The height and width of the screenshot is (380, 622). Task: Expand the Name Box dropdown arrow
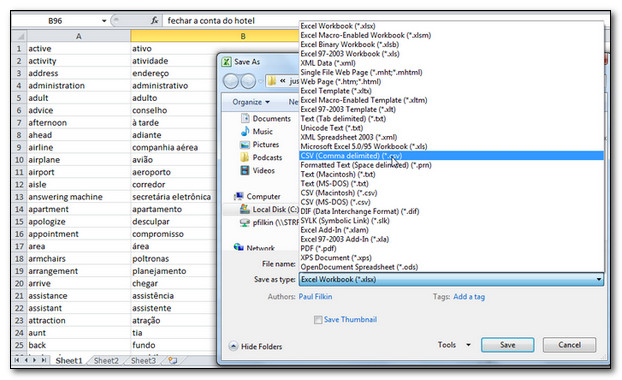(104, 21)
